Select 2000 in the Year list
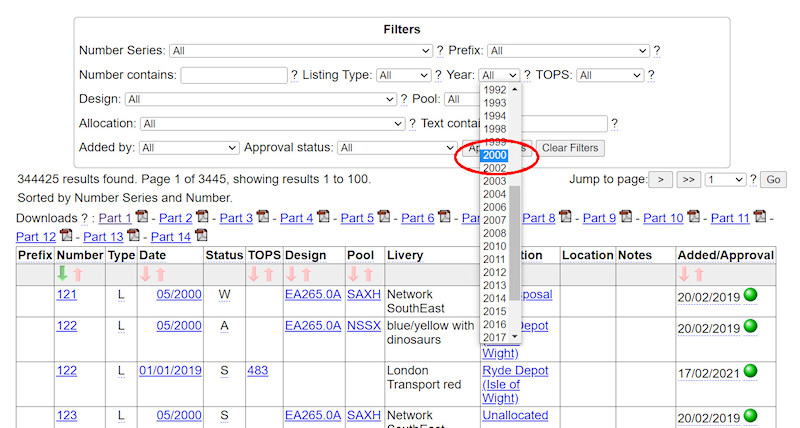Viewport: 800px width, 428px height. 494,156
